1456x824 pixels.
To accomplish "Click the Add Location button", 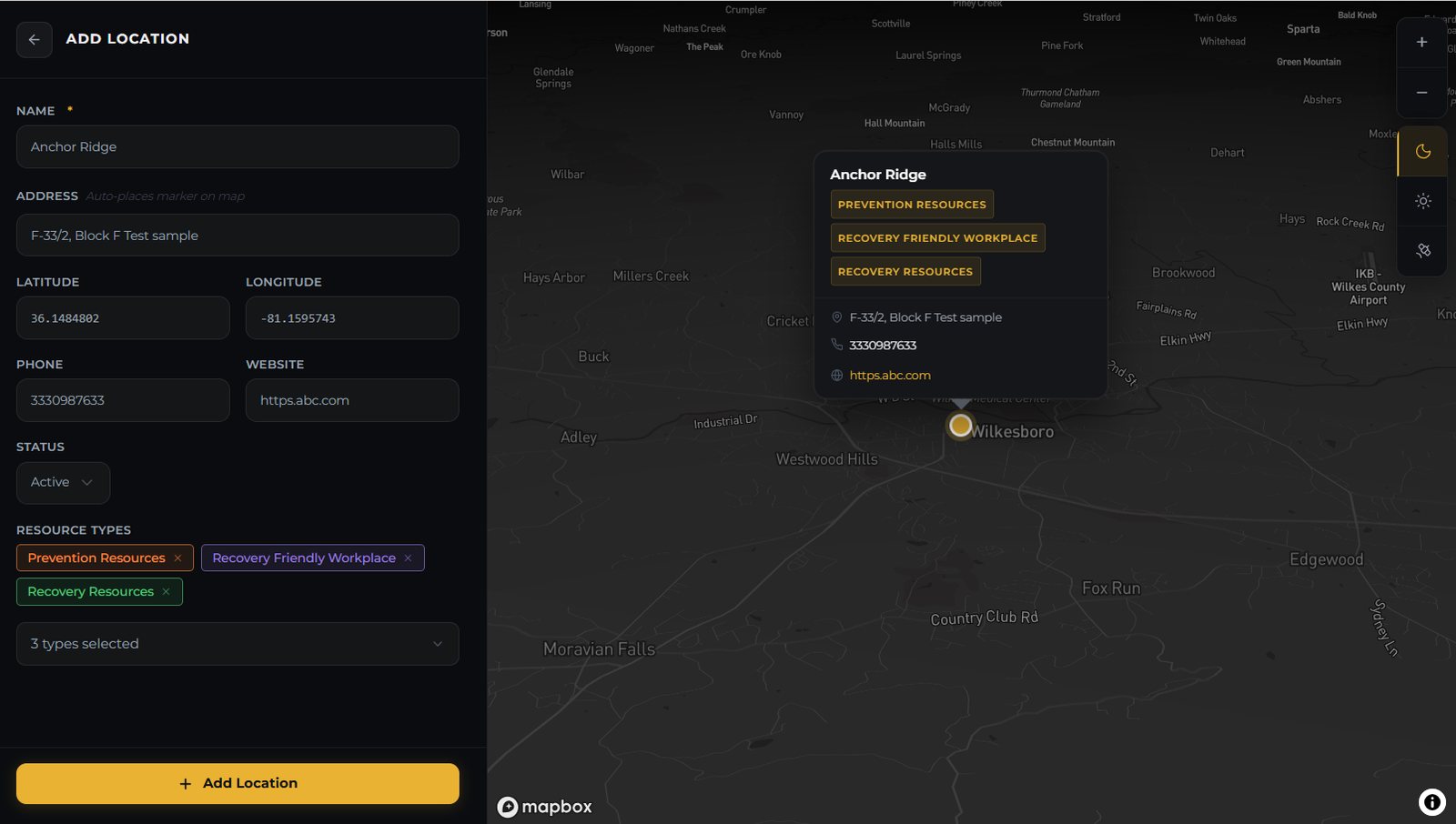I will pyautogui.click(x=238, y=783).
